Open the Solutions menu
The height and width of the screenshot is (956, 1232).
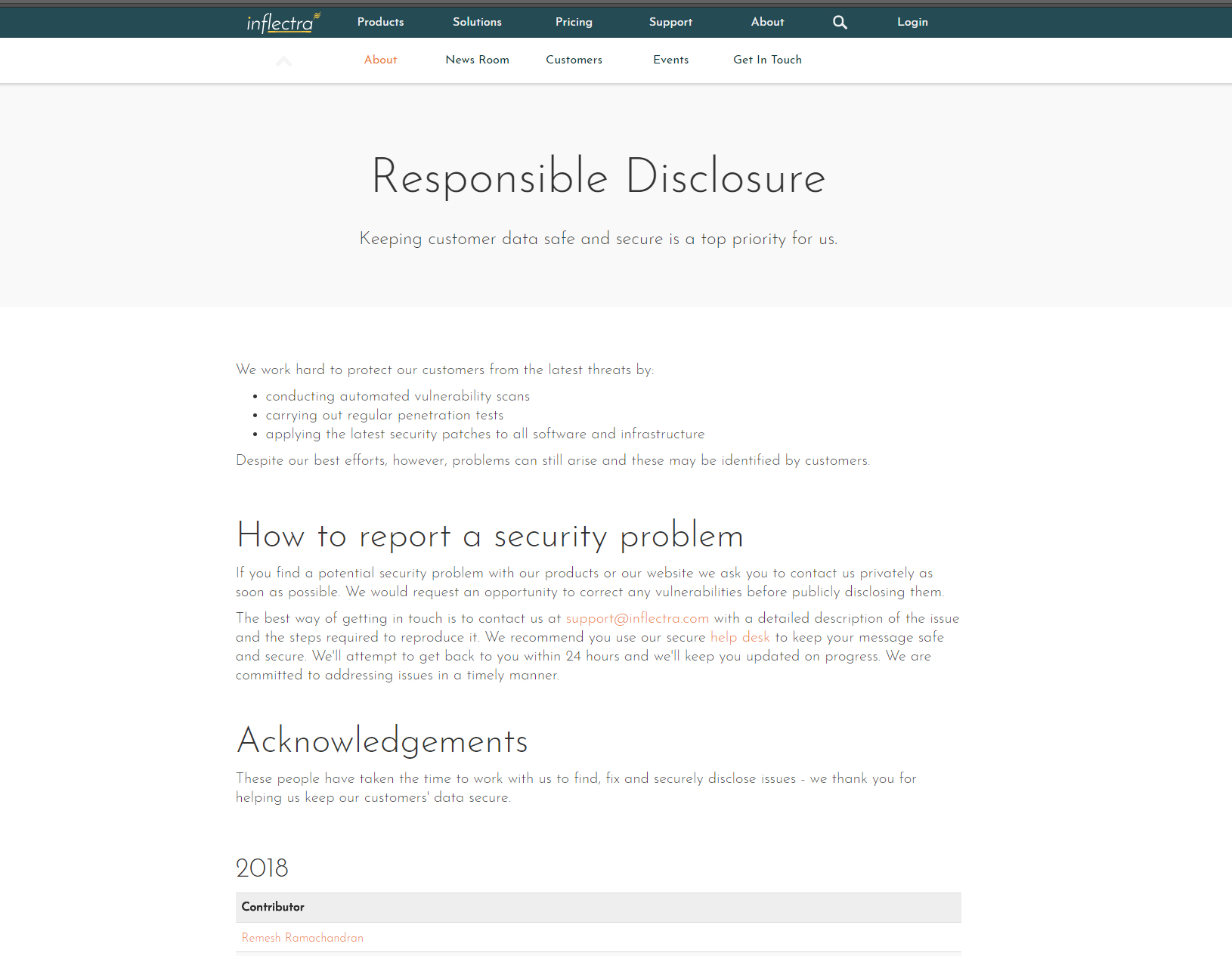[x=477, y=22]
